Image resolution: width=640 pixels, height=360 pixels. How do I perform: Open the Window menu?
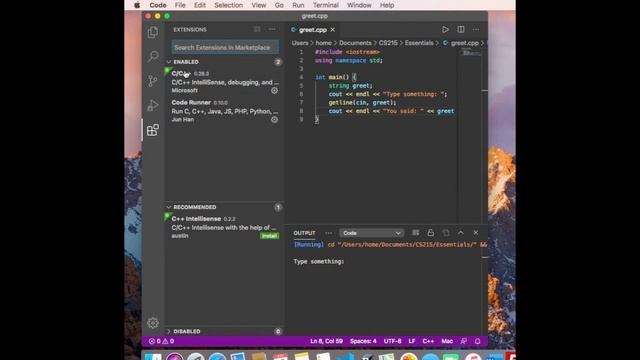click(x=359, y=5)
